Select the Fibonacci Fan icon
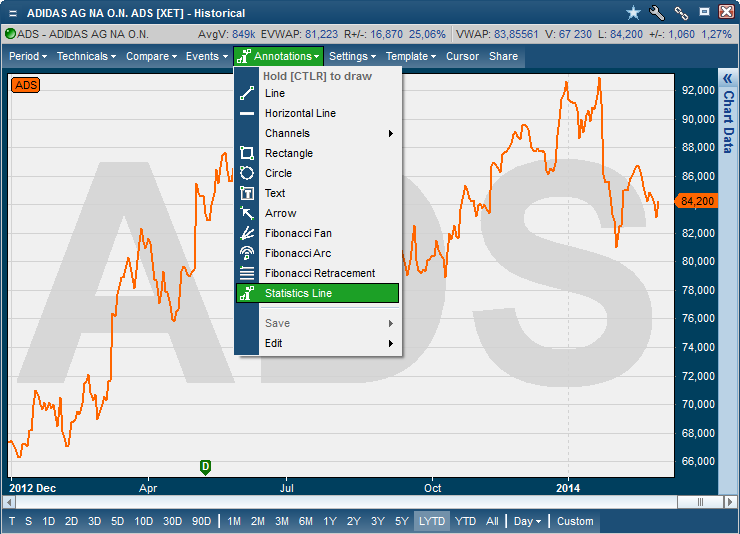The height and width of the screenshot is (534, 740). (x=247, y=233)
